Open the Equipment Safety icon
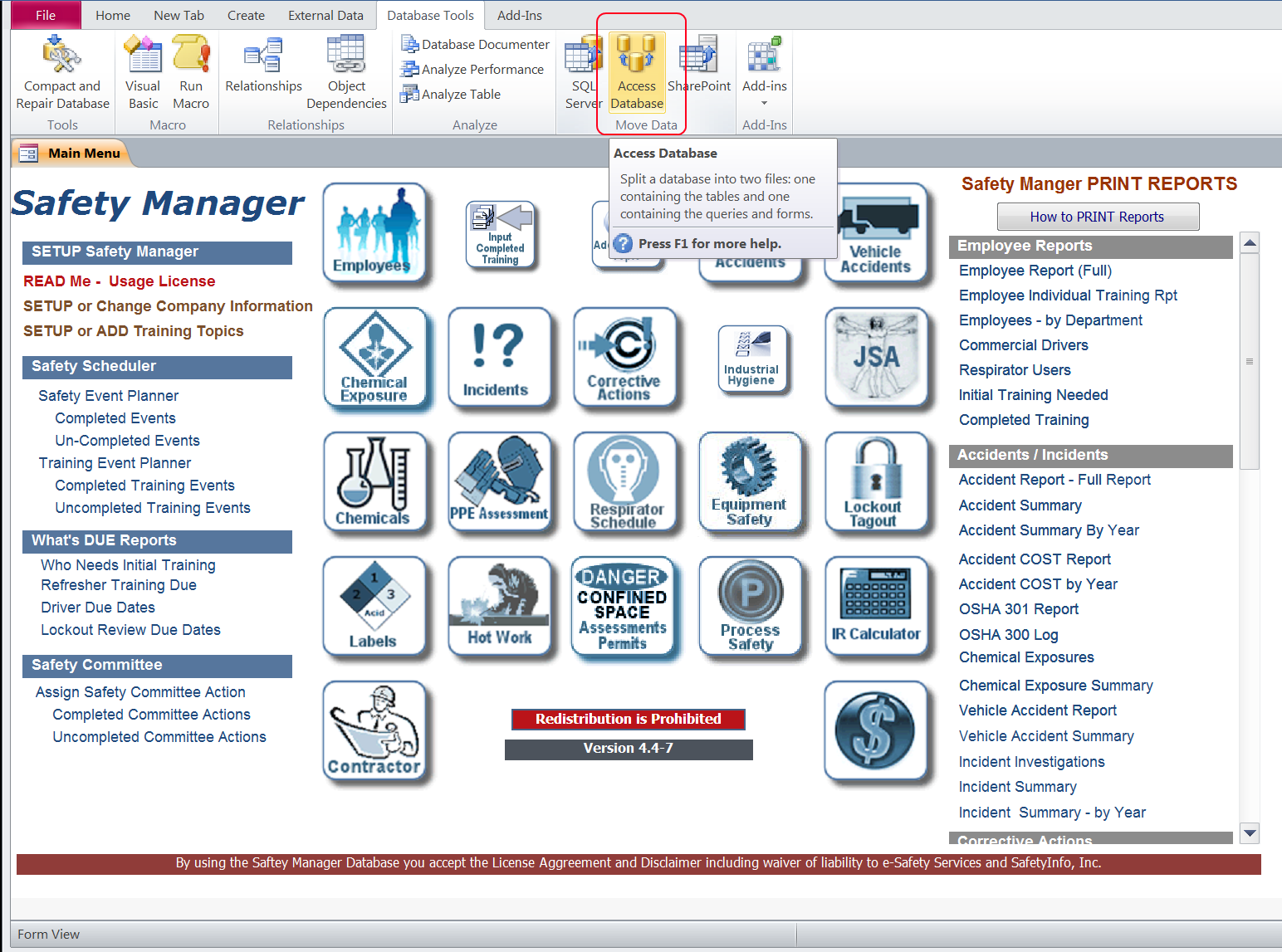The height and width of the screenshot is (952, 1282). (x=750, y=482)
